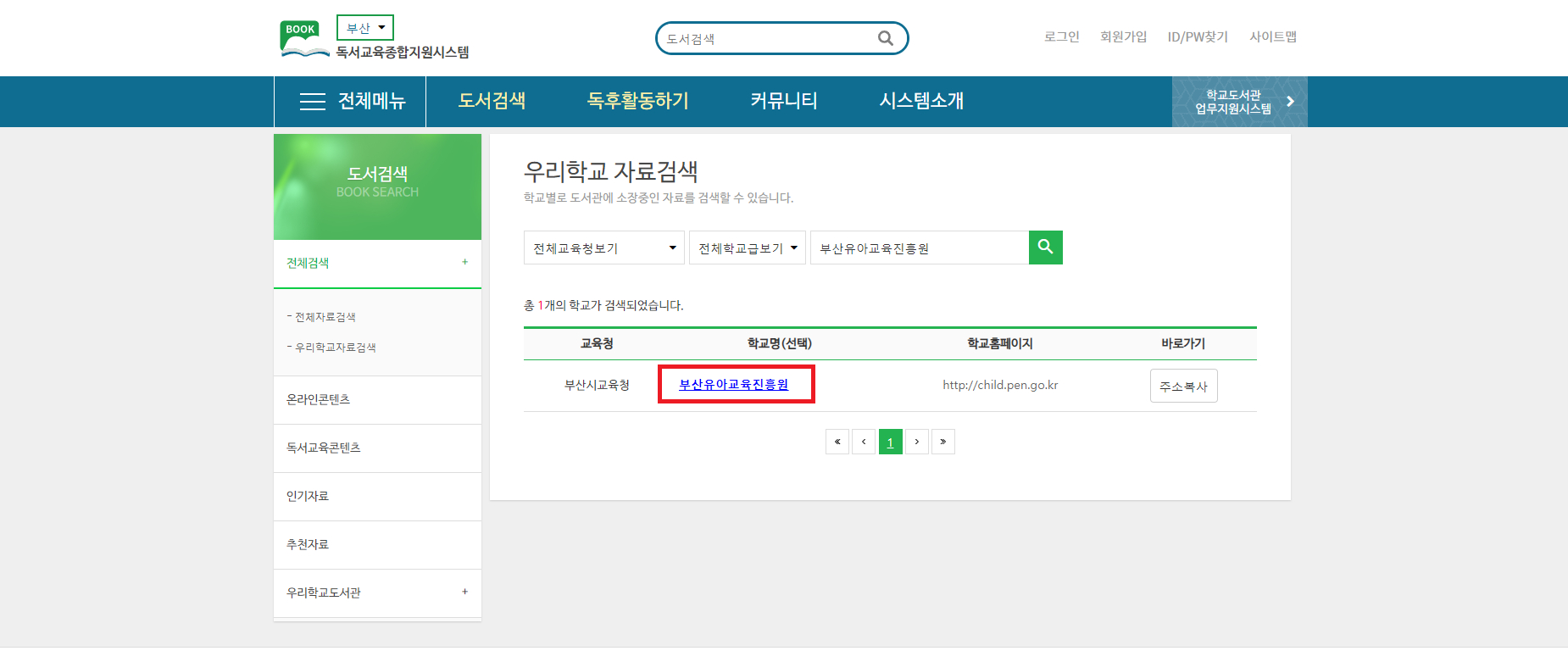
Task: Click the magnifier icon in top search bar
Action: (886, 38)
